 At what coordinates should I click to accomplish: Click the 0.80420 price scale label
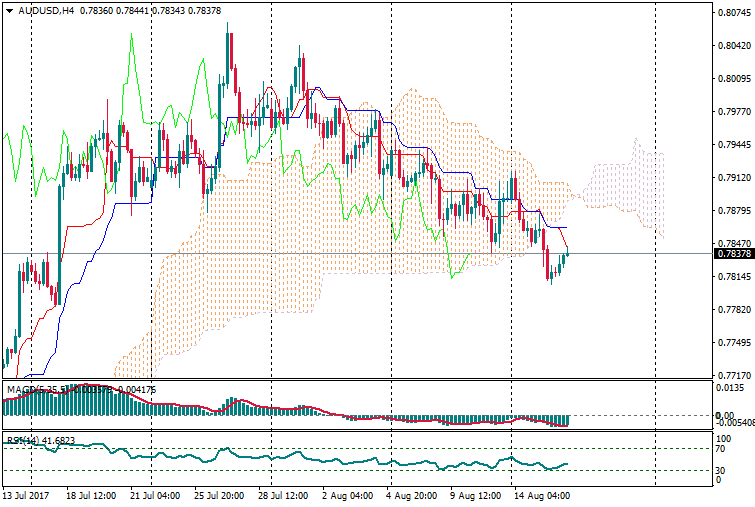(x=733, y=46)
